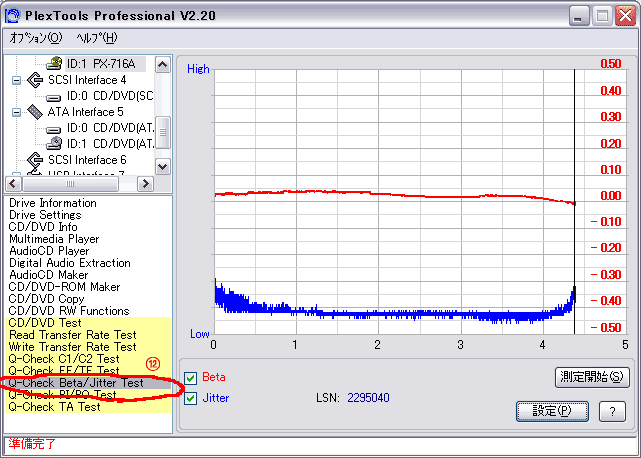Click the device tree vertical scrollbar thumb
The image size is (641, 458).
163,132
